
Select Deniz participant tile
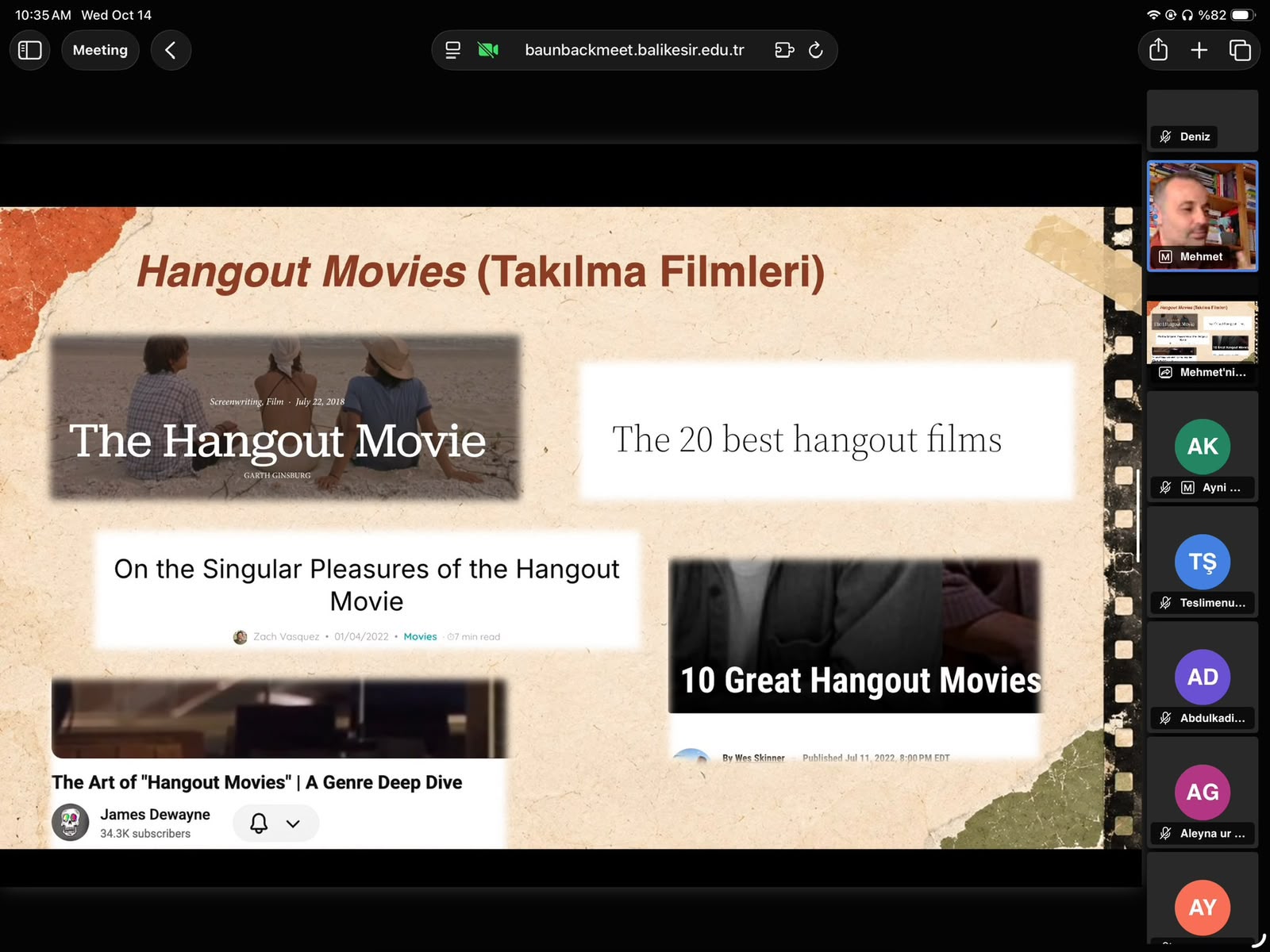[x=1203, y=120]
